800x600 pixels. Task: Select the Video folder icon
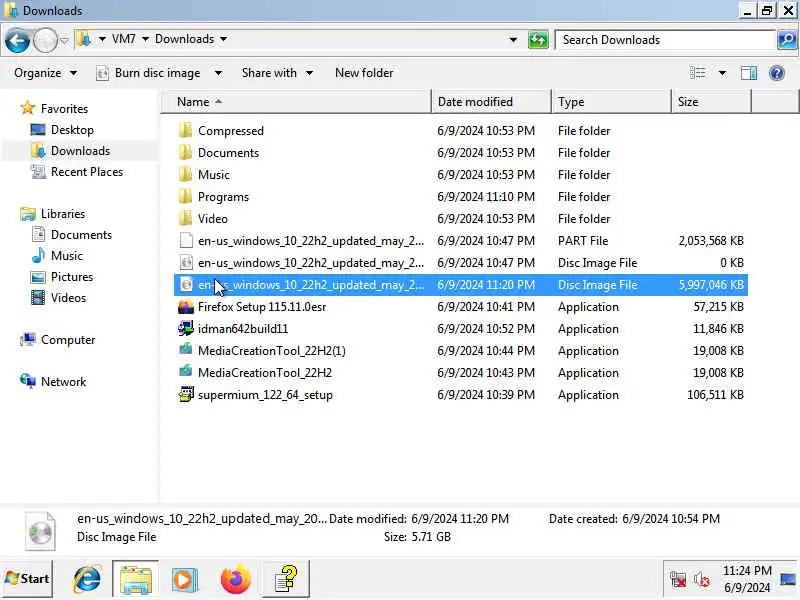186,218
